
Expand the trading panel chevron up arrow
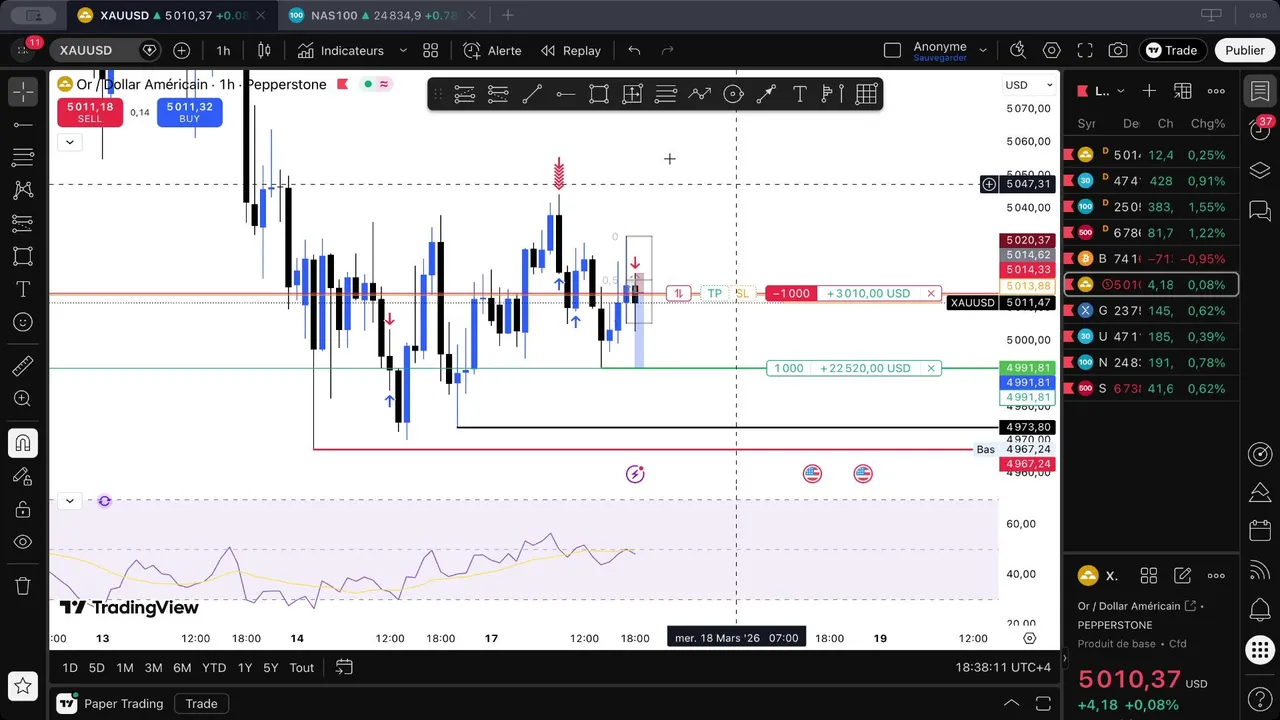(x=1011, y=704)
